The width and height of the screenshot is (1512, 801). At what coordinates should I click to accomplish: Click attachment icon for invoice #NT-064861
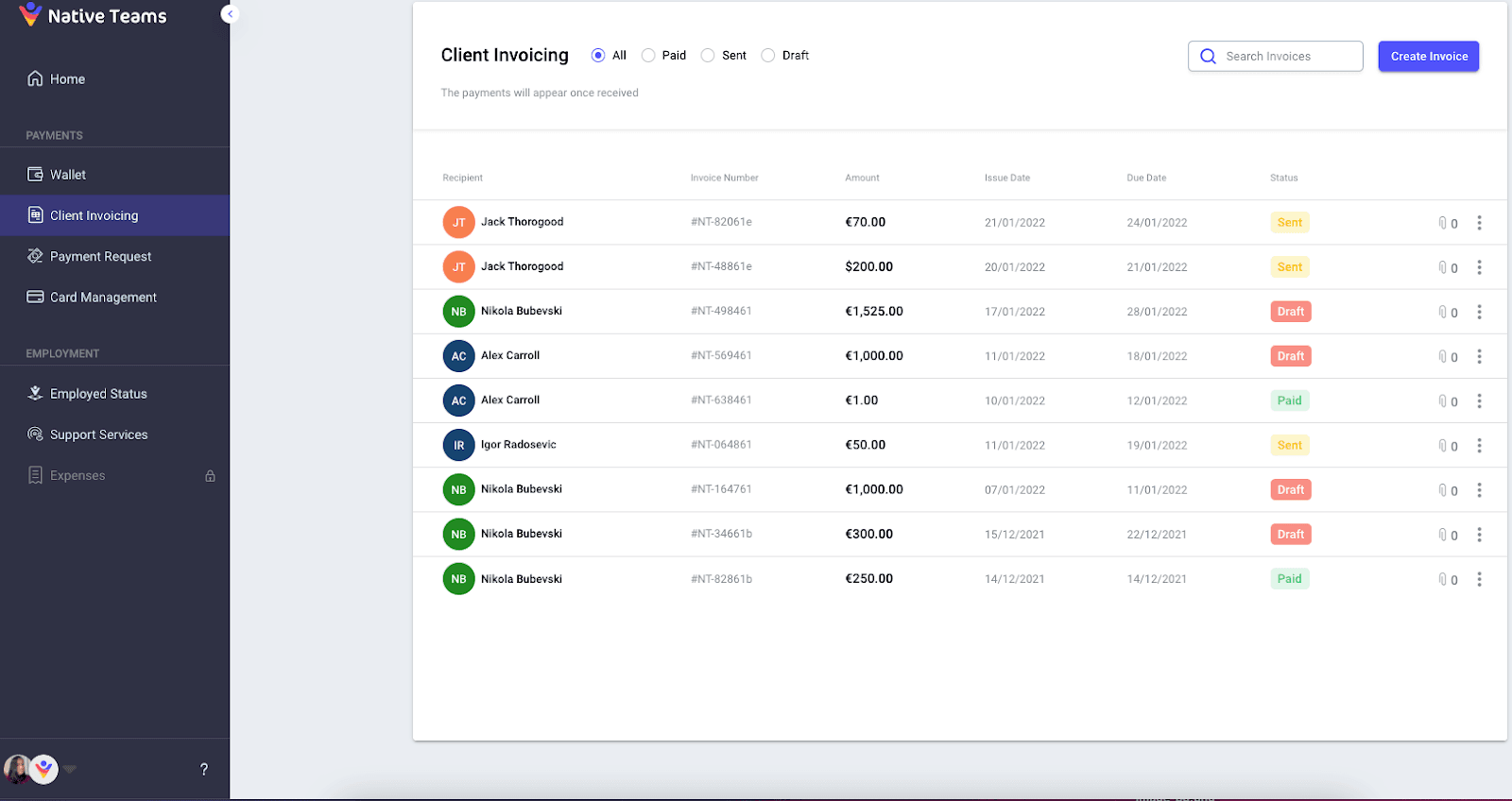click(x=1443, y=446)
